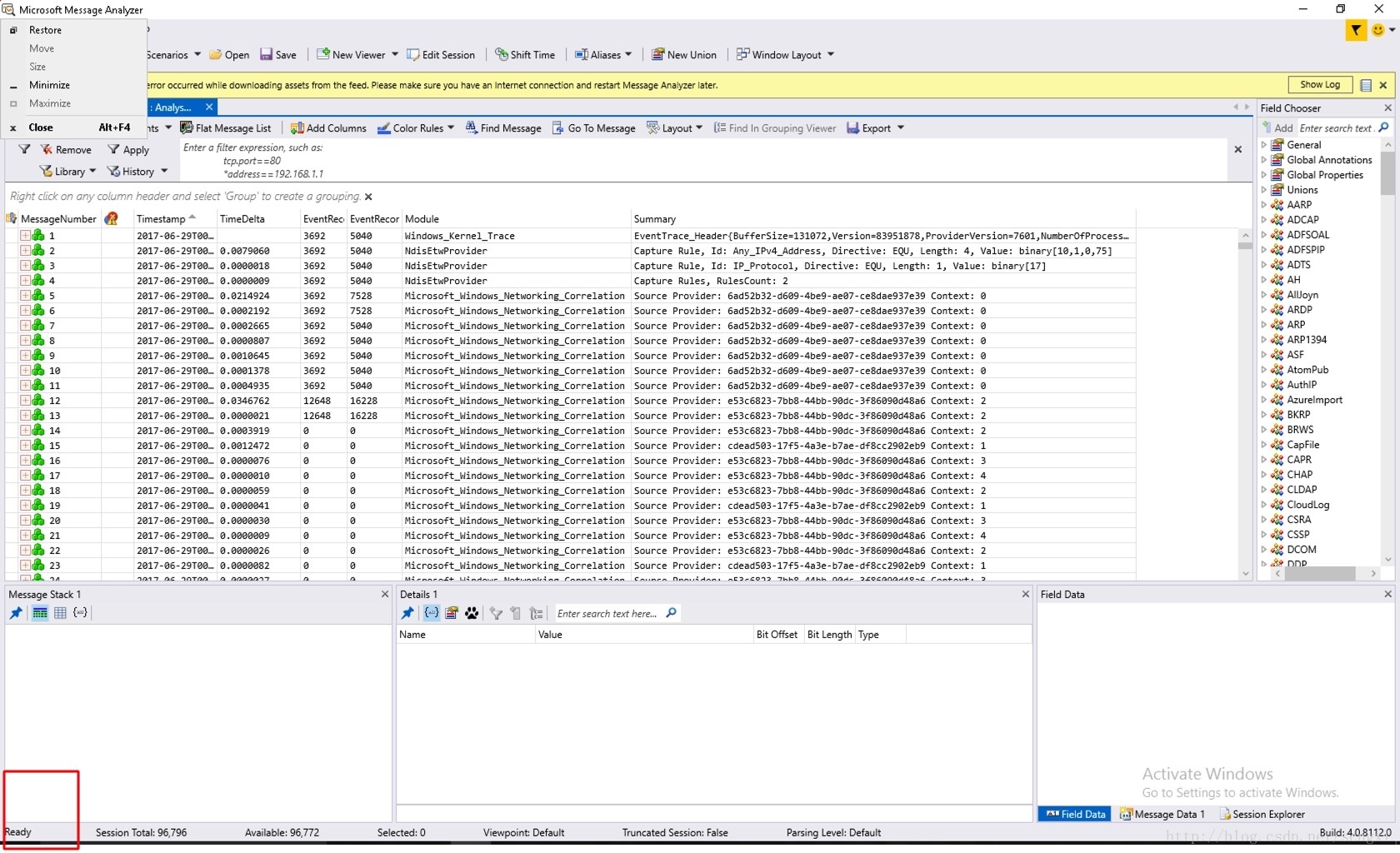
Task: Click Go To Message icon
Action: coord(557,127)
